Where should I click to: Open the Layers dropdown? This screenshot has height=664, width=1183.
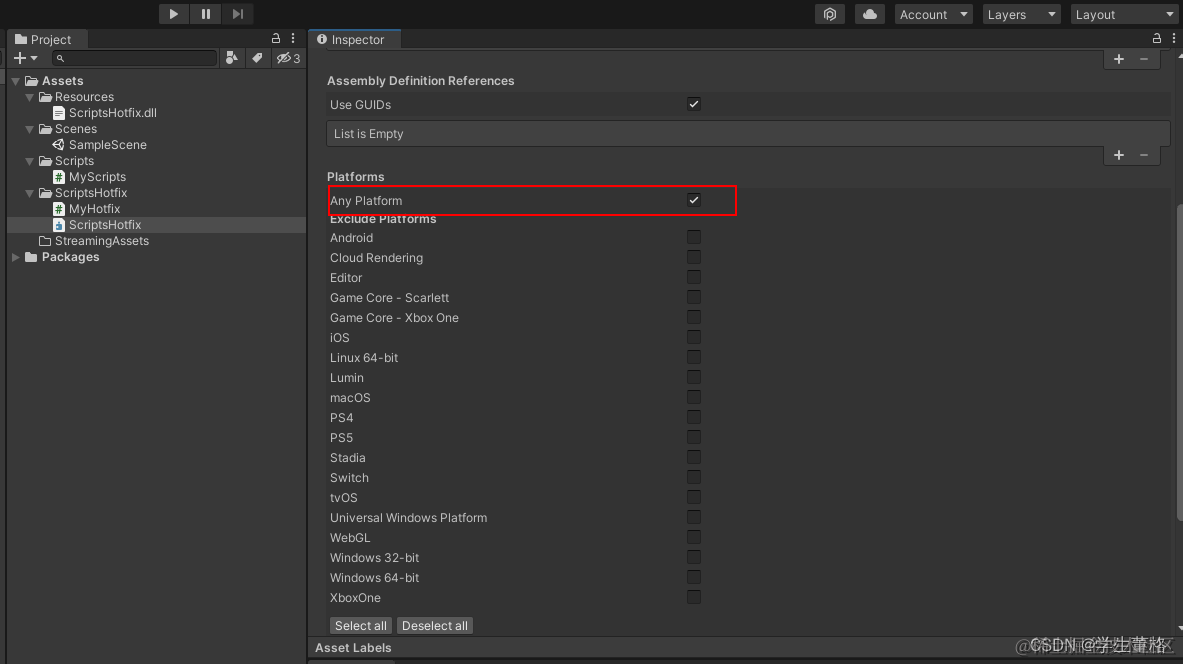coord(1022,14)
